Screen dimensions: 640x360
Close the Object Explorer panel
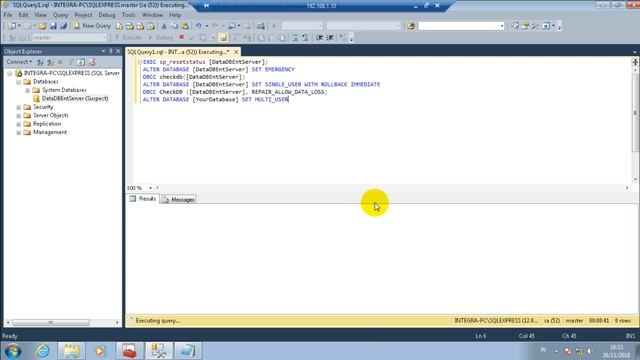(118, 51)
